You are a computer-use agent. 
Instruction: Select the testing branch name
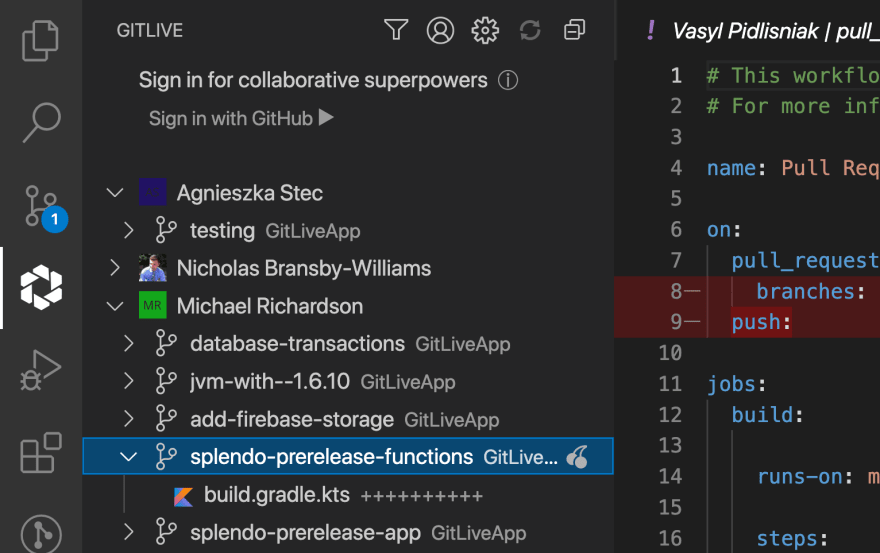222,231
